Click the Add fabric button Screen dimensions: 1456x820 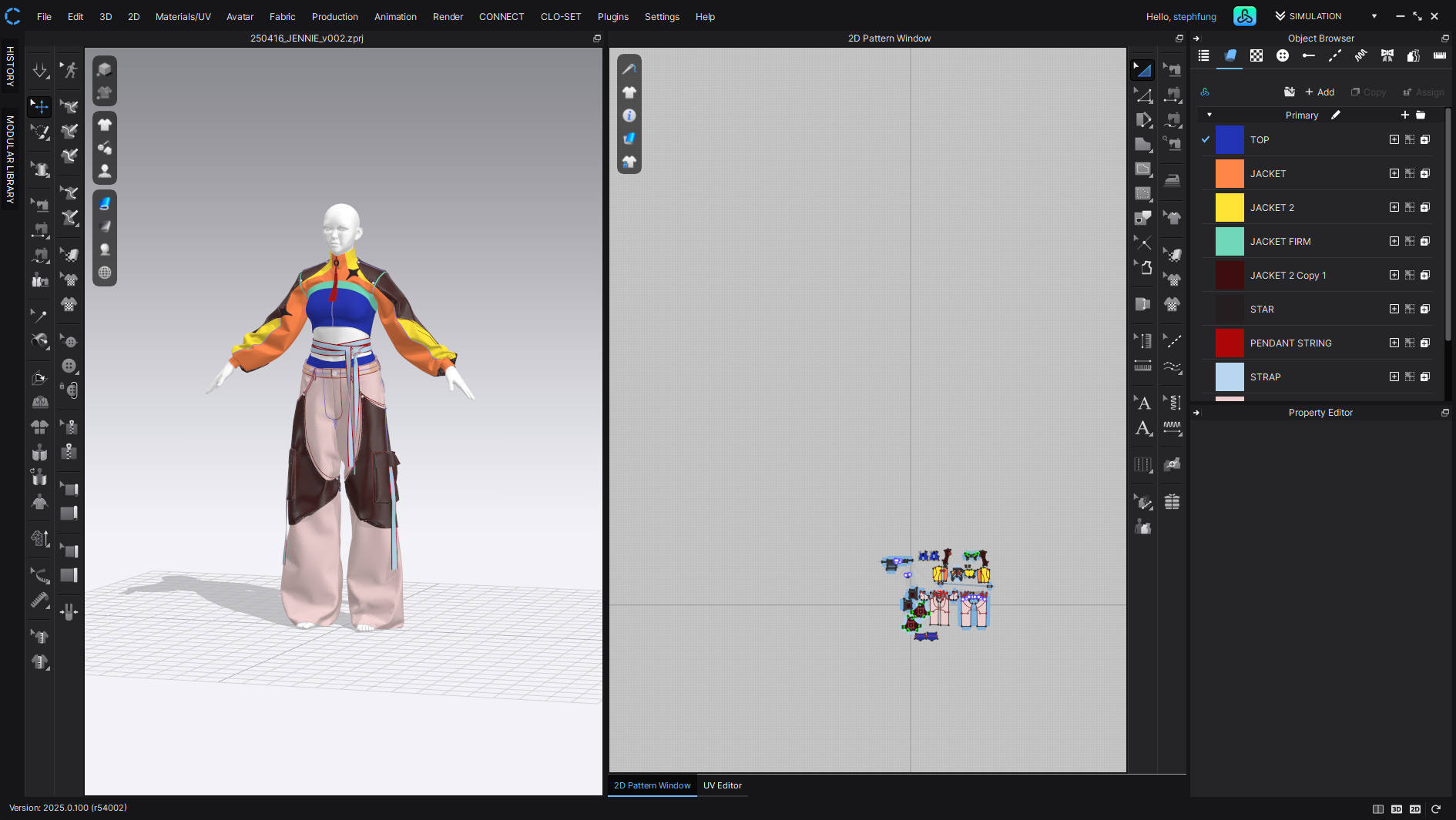[1319, 92]
